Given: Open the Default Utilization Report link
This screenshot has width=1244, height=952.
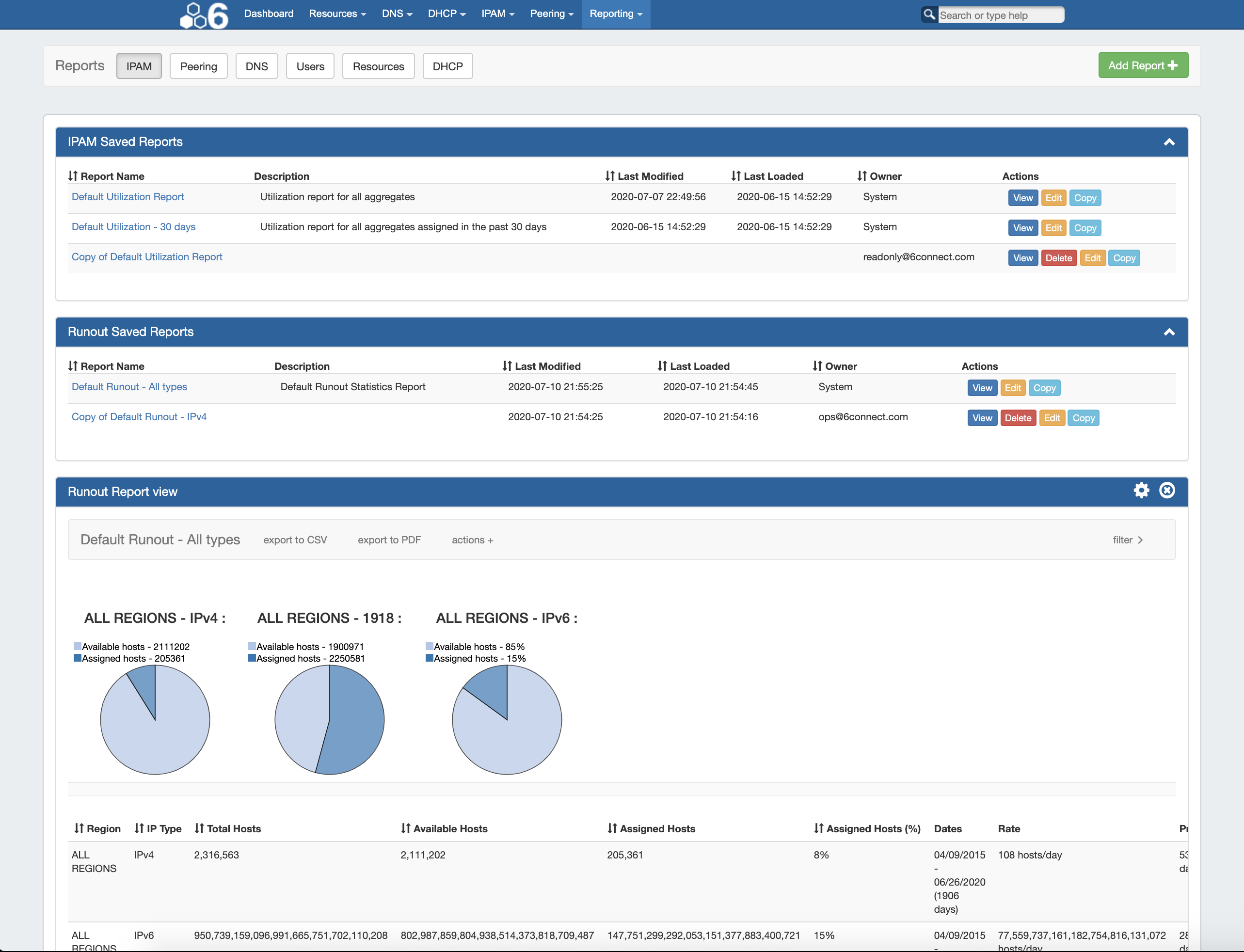Looking at the screenshot, I should [x=128, y=197].
